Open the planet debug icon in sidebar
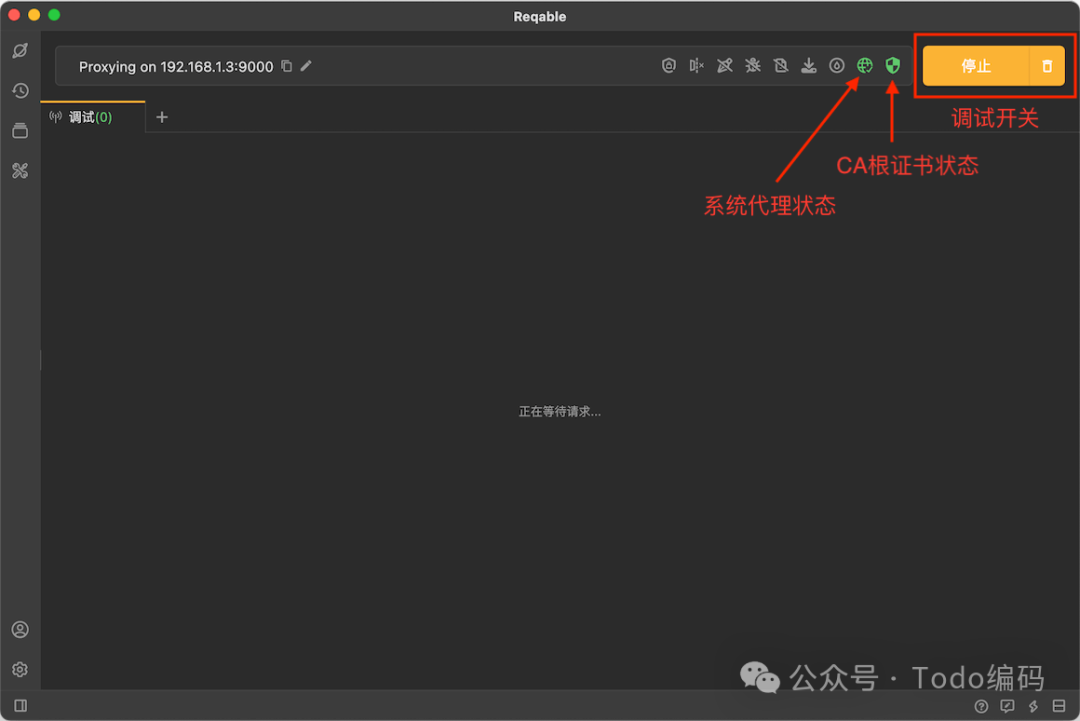Image resolution: width=1080 pixels, height=721 pixels. pos(20,50)
